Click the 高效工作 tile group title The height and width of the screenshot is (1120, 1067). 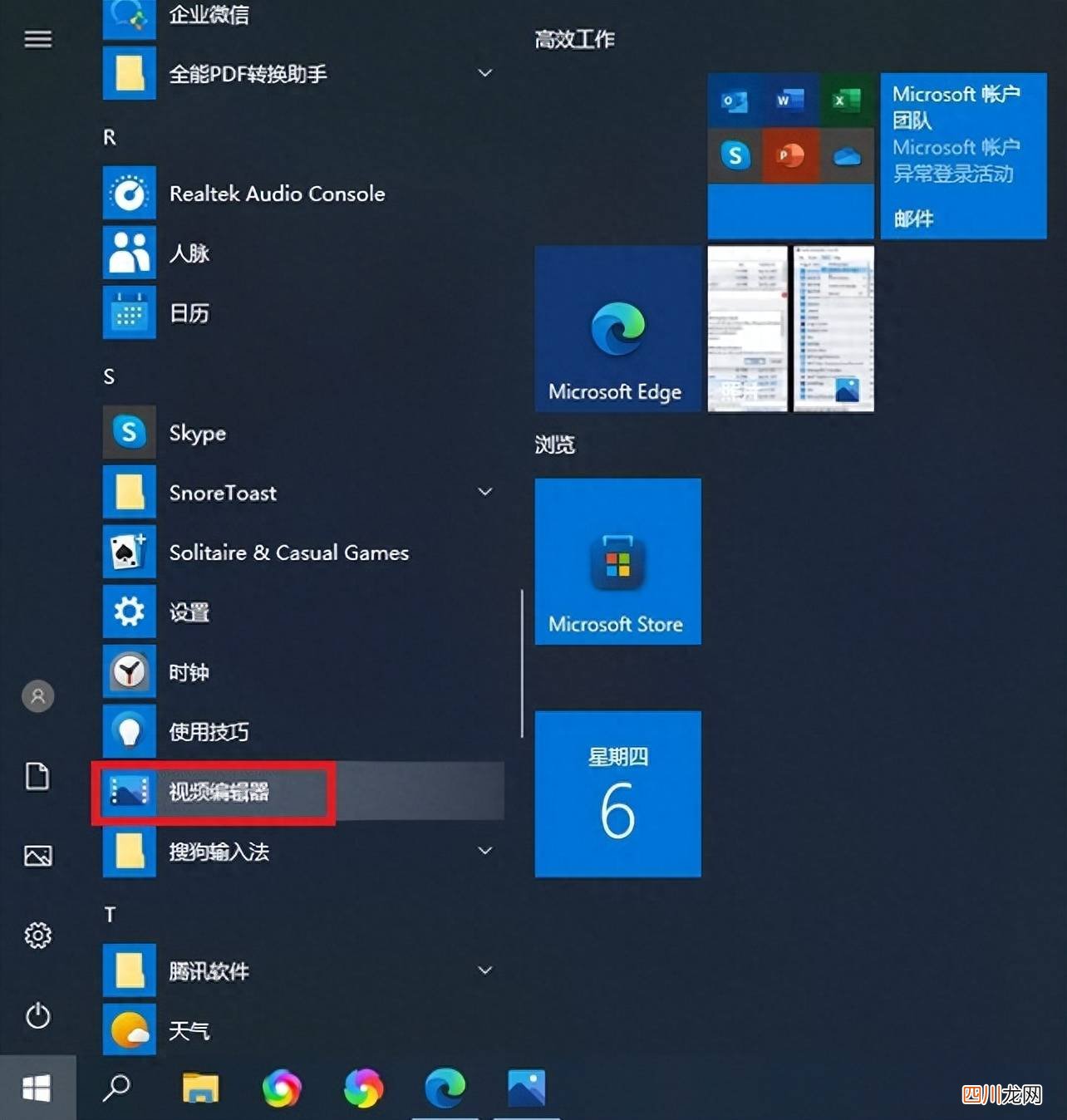point(574,39)
